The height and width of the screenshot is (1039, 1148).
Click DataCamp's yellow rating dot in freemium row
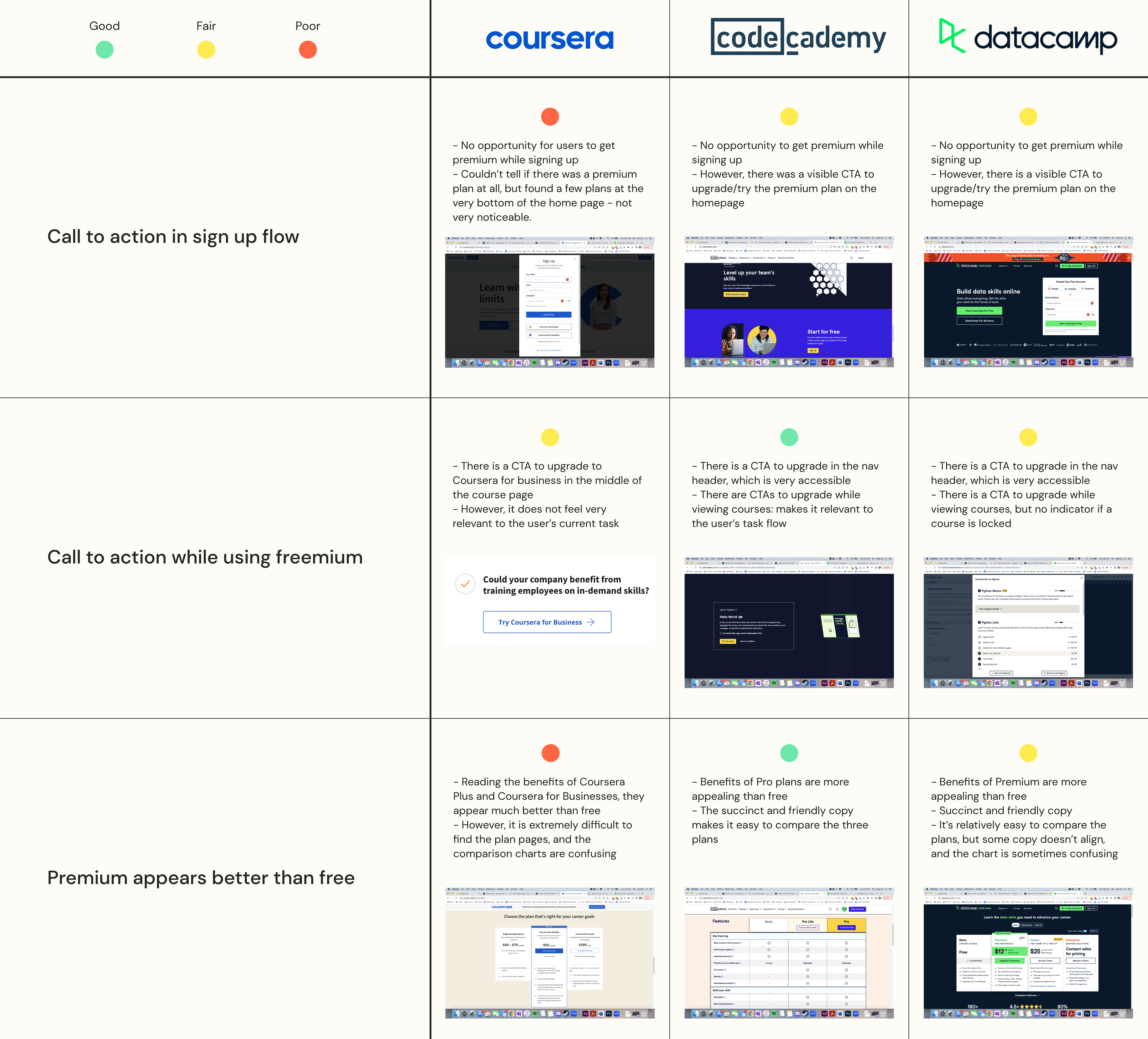[x=1028, y=437]
